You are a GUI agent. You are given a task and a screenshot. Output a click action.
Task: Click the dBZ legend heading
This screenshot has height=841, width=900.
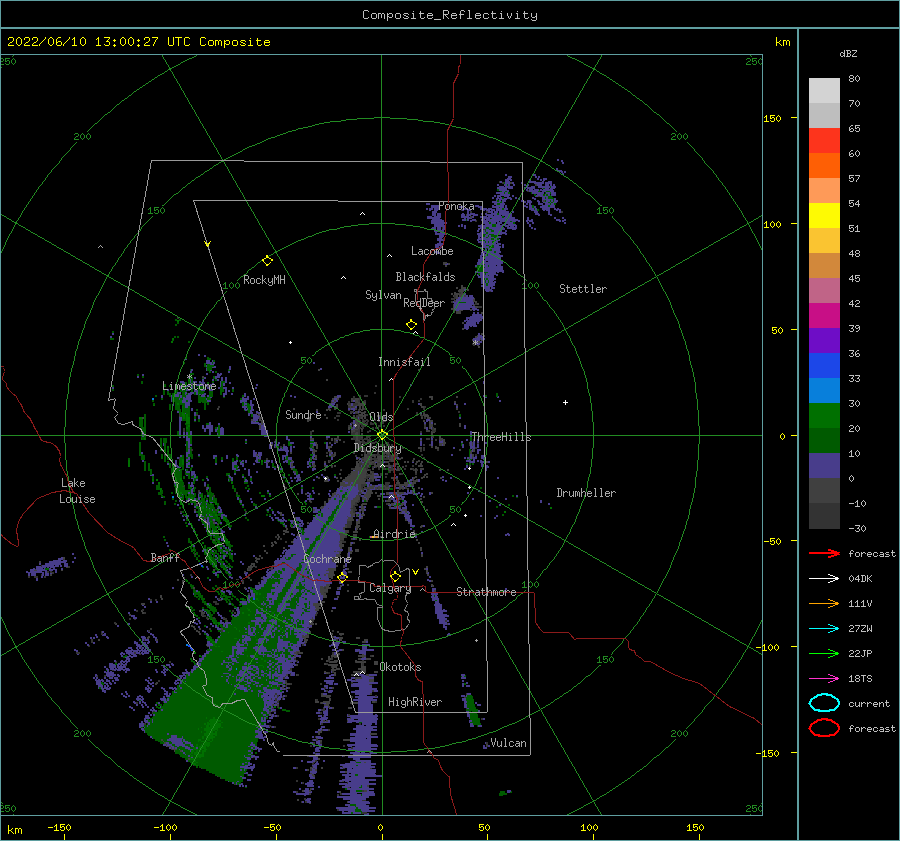click(x=848, y=53)
